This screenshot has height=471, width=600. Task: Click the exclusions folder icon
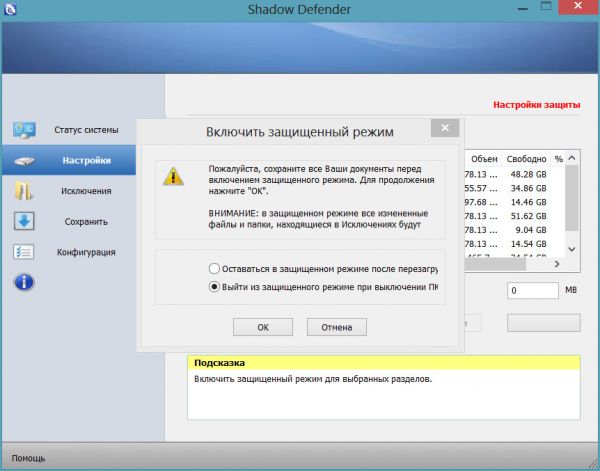point(23,191)
